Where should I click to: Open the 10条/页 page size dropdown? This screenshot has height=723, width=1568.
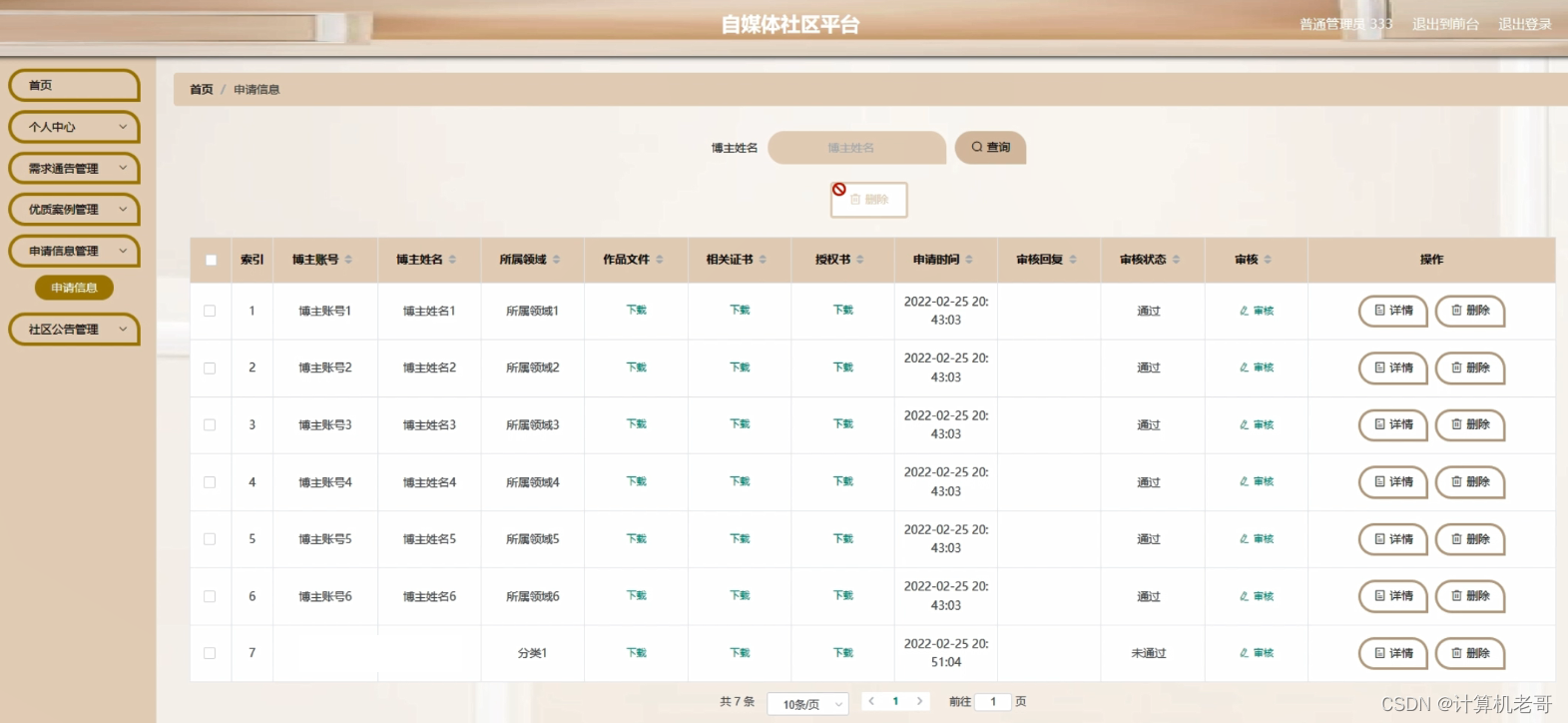point(807,704)
